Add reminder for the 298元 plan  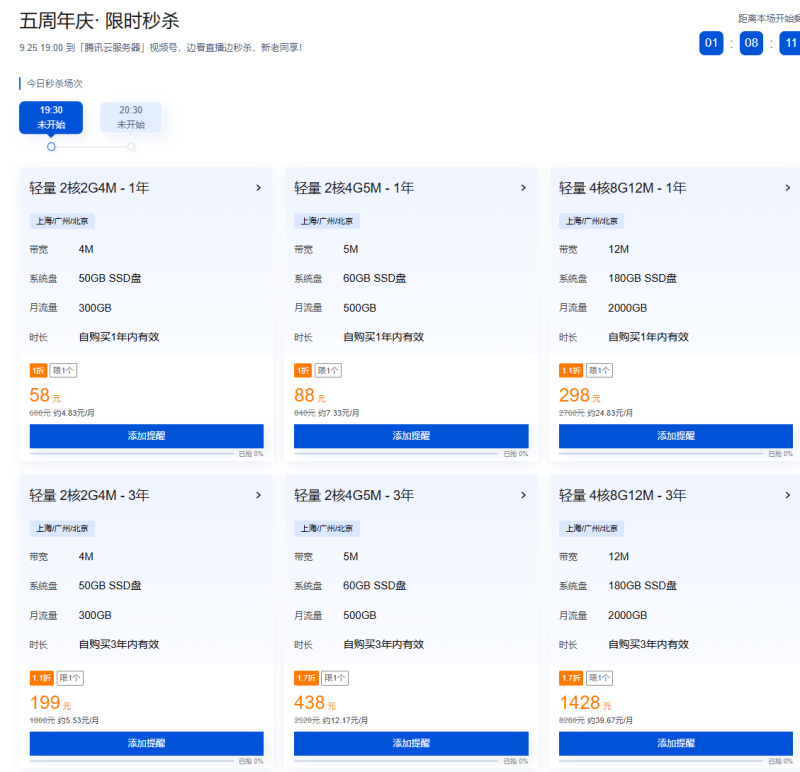[x=676, y=436]
